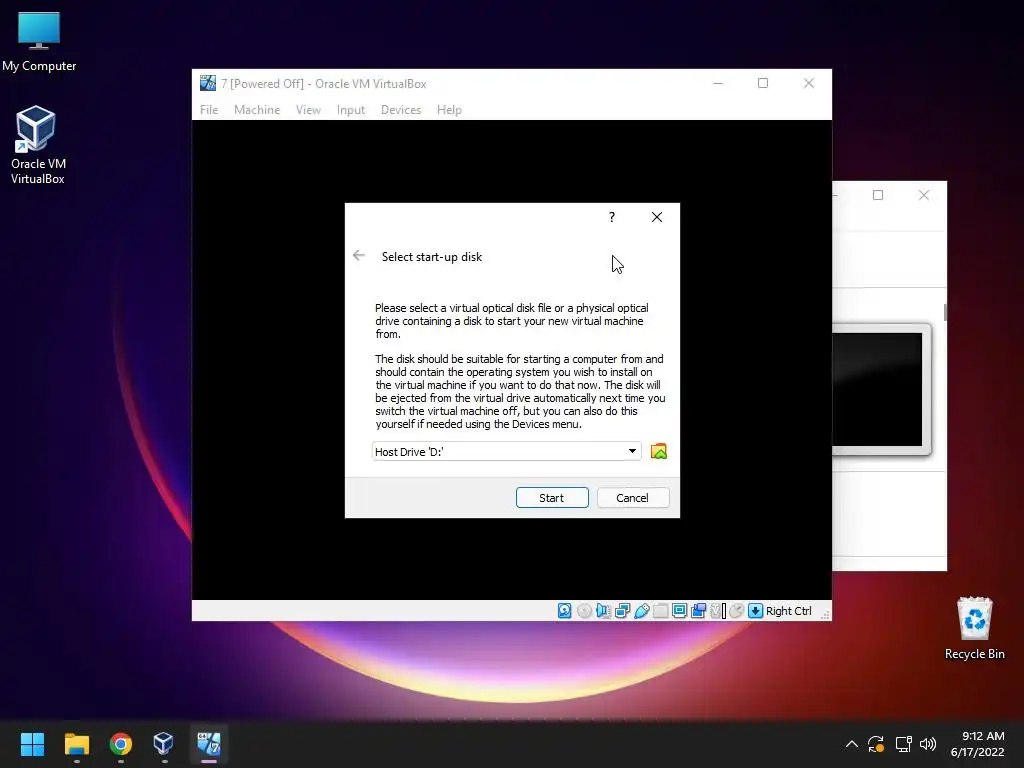
Task: Click the shared folders status icon
Action: 660,611
